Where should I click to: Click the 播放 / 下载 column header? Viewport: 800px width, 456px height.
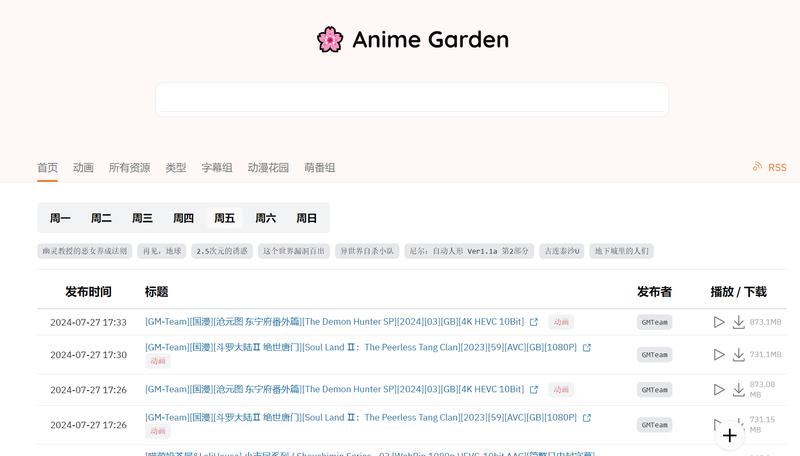click(739, 292)
